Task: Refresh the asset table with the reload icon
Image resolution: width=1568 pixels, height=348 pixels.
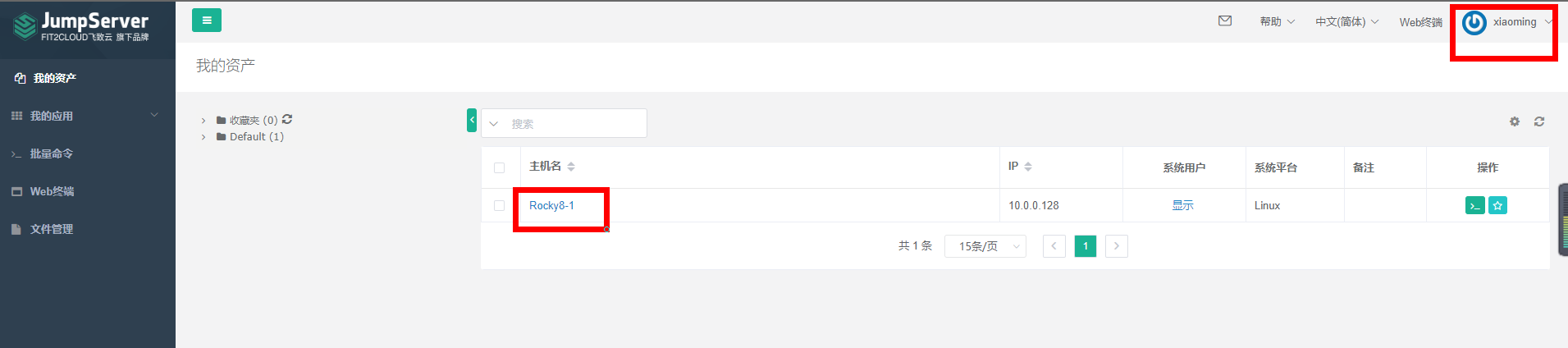Action: 1539,121
